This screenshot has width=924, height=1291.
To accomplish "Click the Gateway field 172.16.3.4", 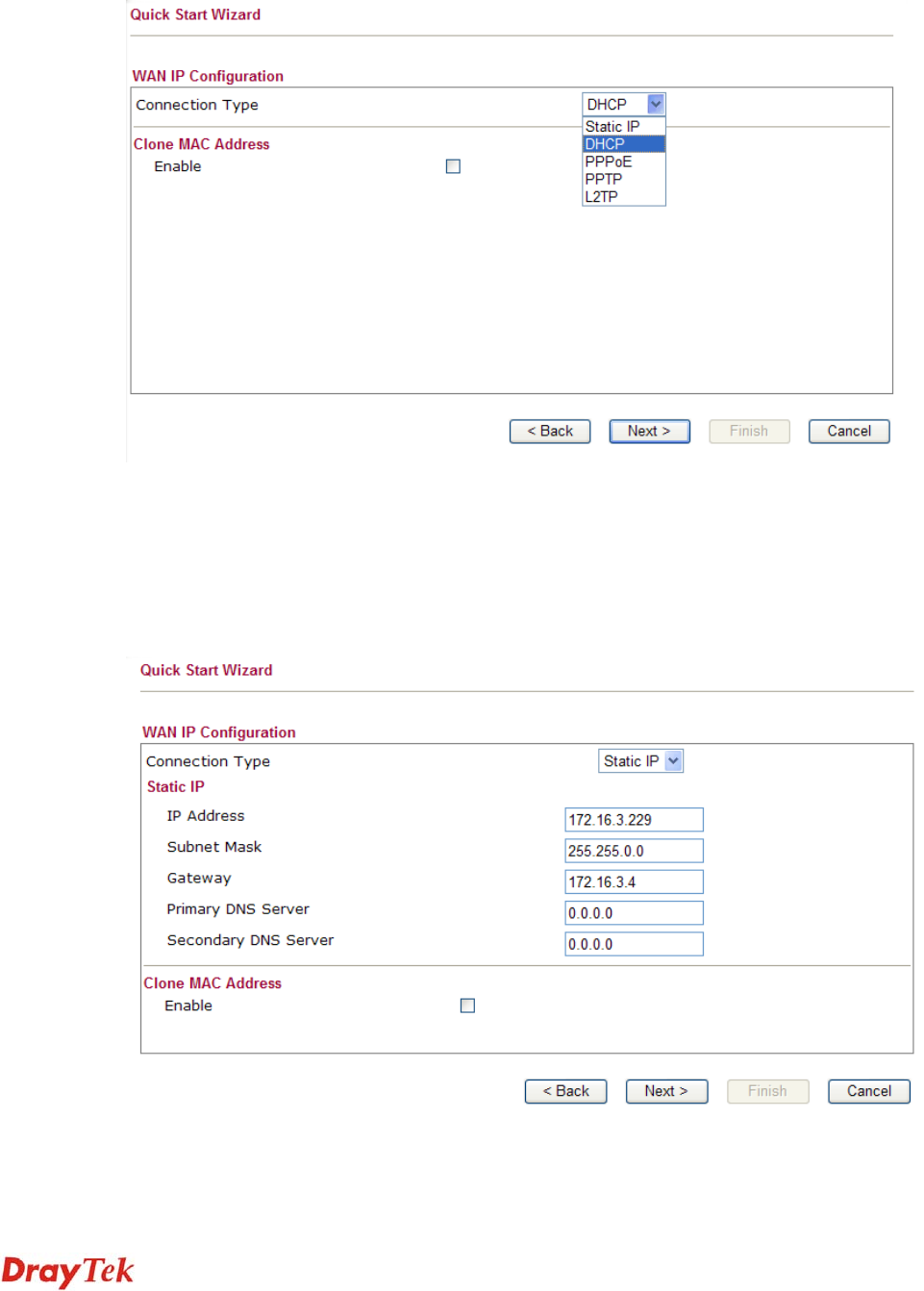I will 634,881.
